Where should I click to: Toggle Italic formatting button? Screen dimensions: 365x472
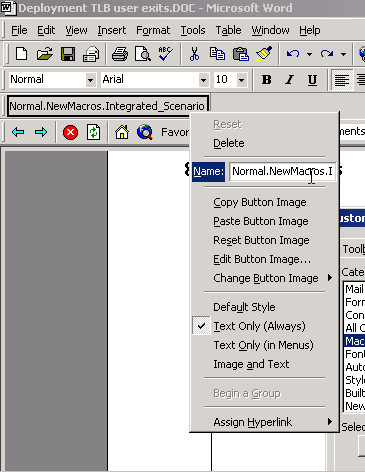point(289,80)
